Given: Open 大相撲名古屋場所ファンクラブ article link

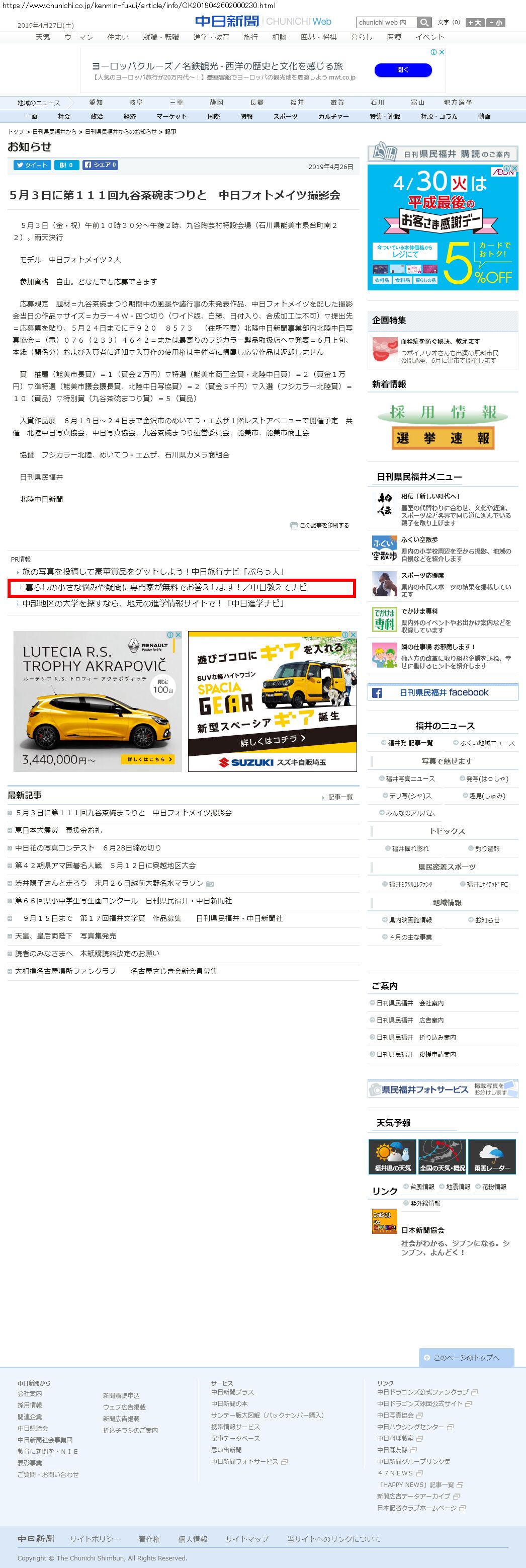Looking at the screenshot, I should [116, 971].
